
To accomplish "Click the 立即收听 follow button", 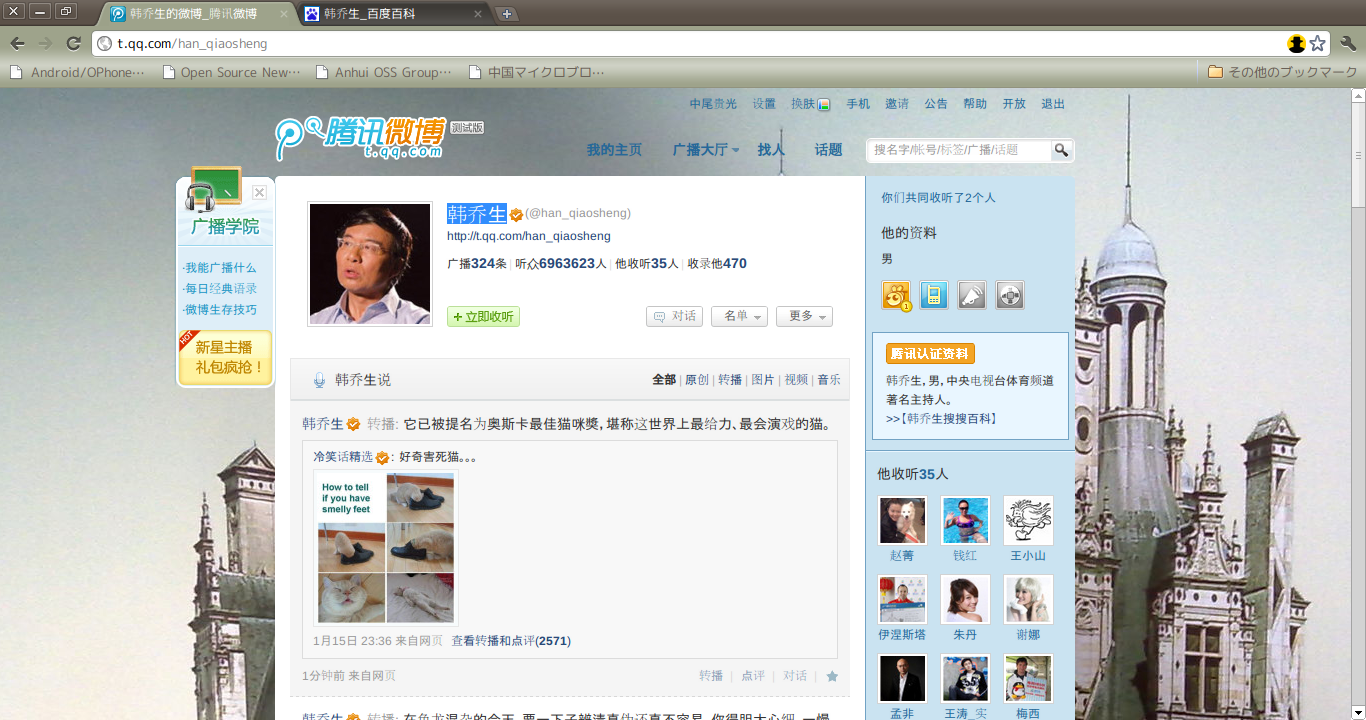I will pos(483,316).
